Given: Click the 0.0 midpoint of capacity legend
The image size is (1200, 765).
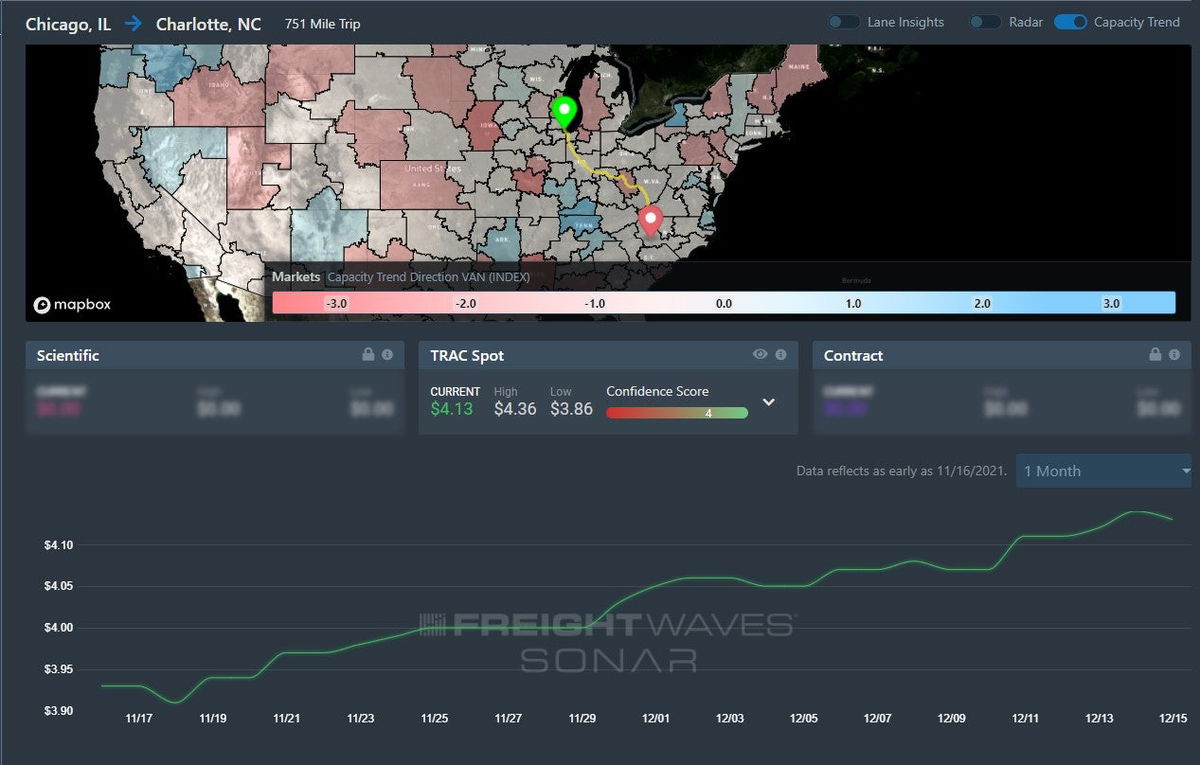Looking at the screenshot, I should point(724,303).
